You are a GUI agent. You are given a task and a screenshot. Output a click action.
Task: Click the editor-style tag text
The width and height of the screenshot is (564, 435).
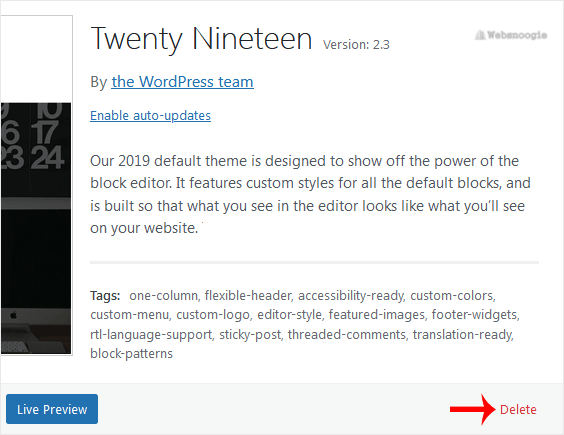click(x=291, y=315)
